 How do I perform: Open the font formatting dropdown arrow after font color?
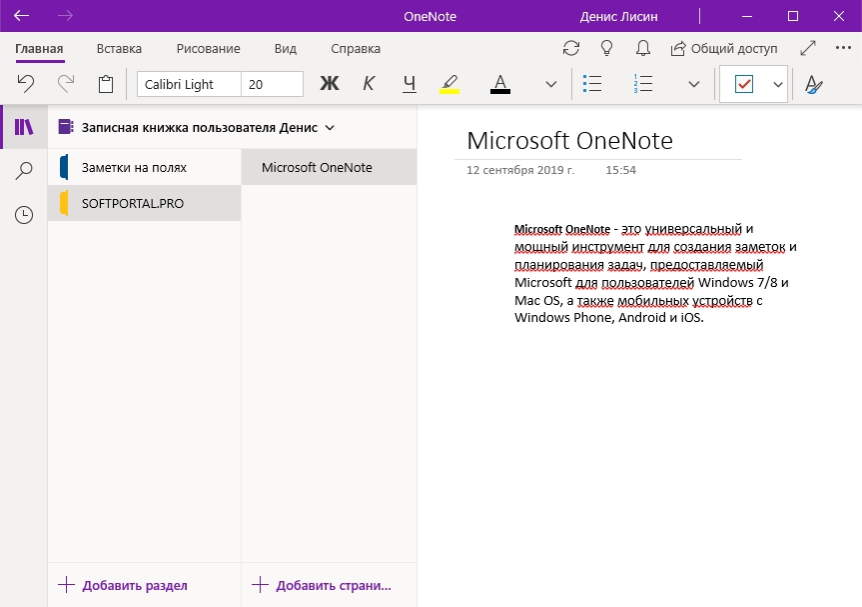click(x=551, y=85)
